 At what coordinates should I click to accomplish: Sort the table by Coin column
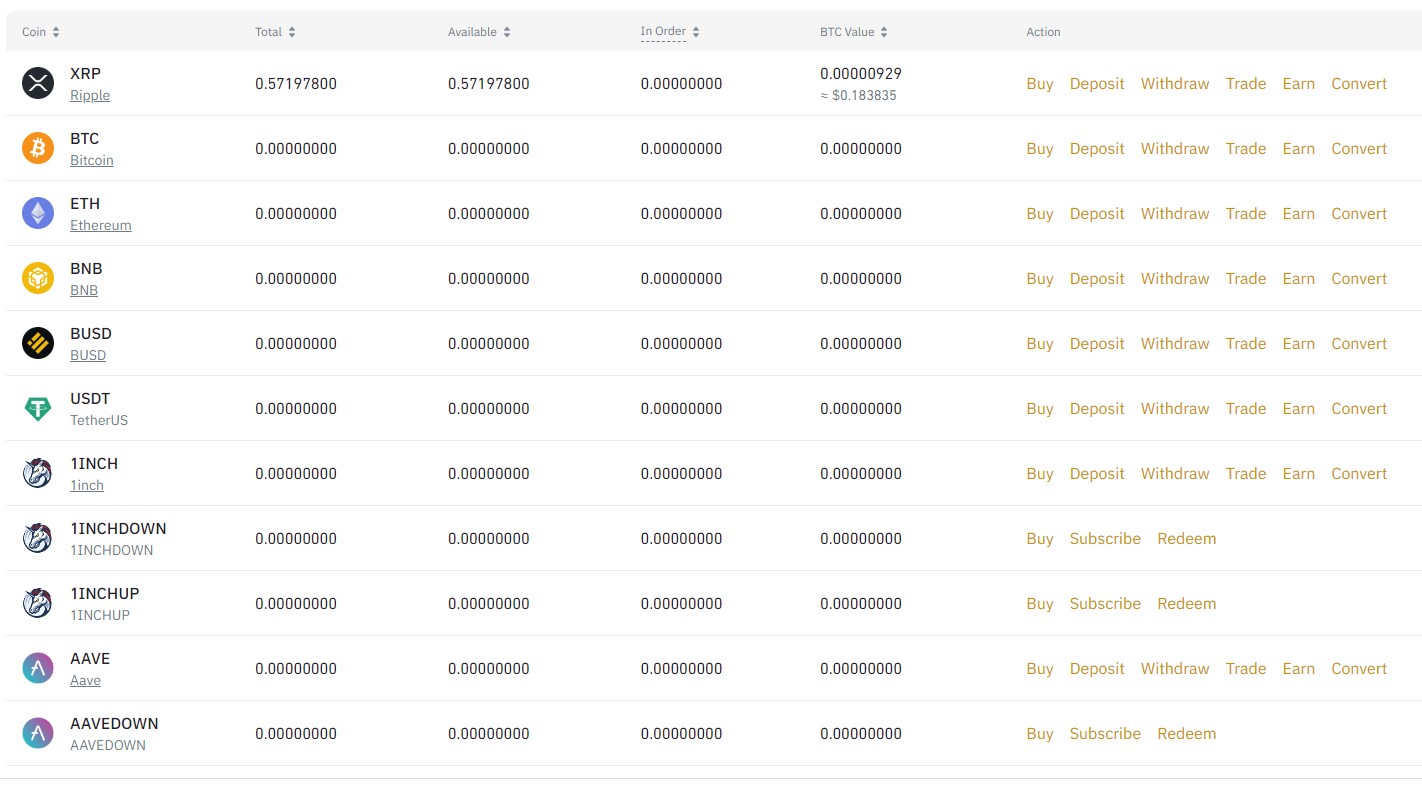(41, 32)
